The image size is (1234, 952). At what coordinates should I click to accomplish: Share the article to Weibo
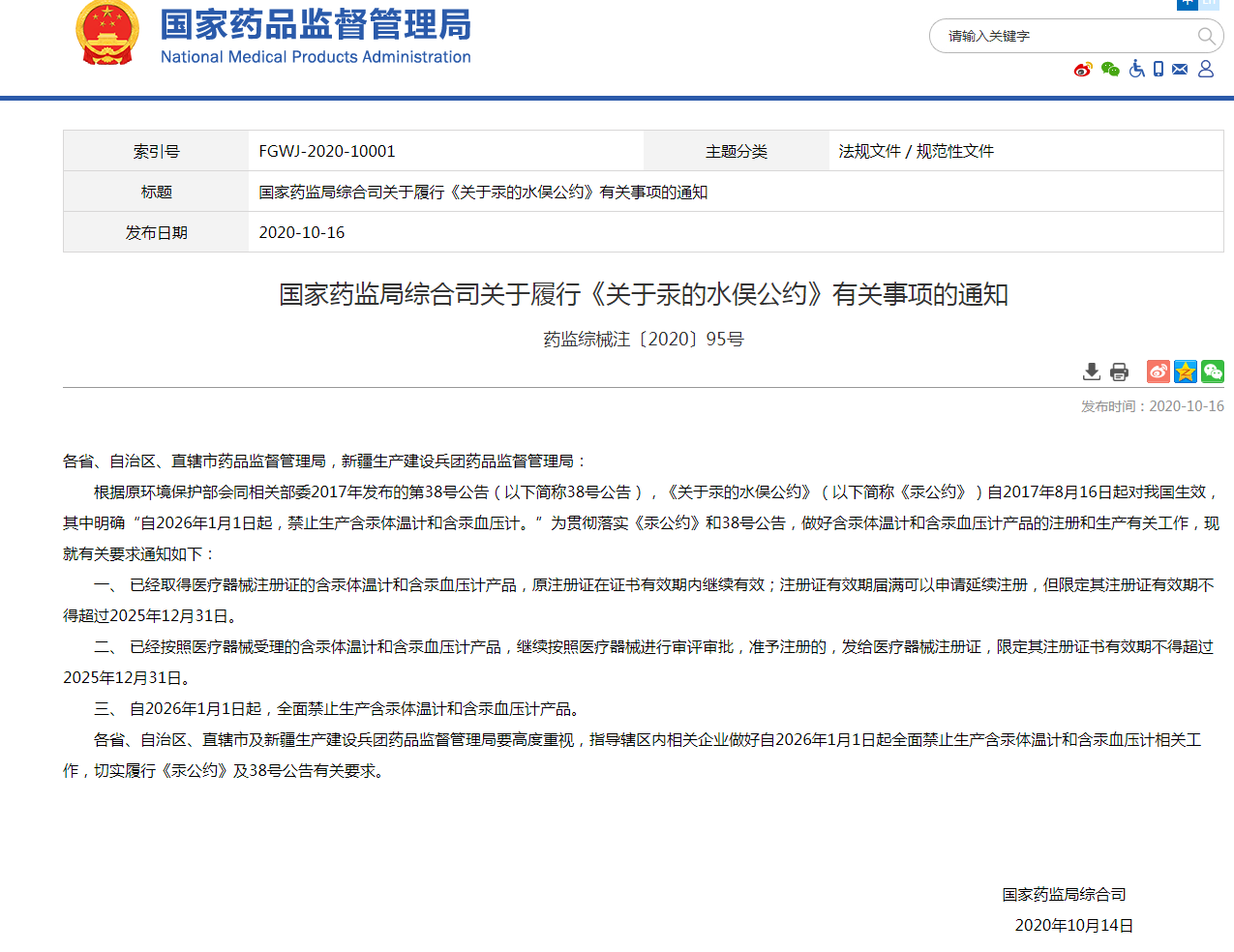click(1159, 372)
